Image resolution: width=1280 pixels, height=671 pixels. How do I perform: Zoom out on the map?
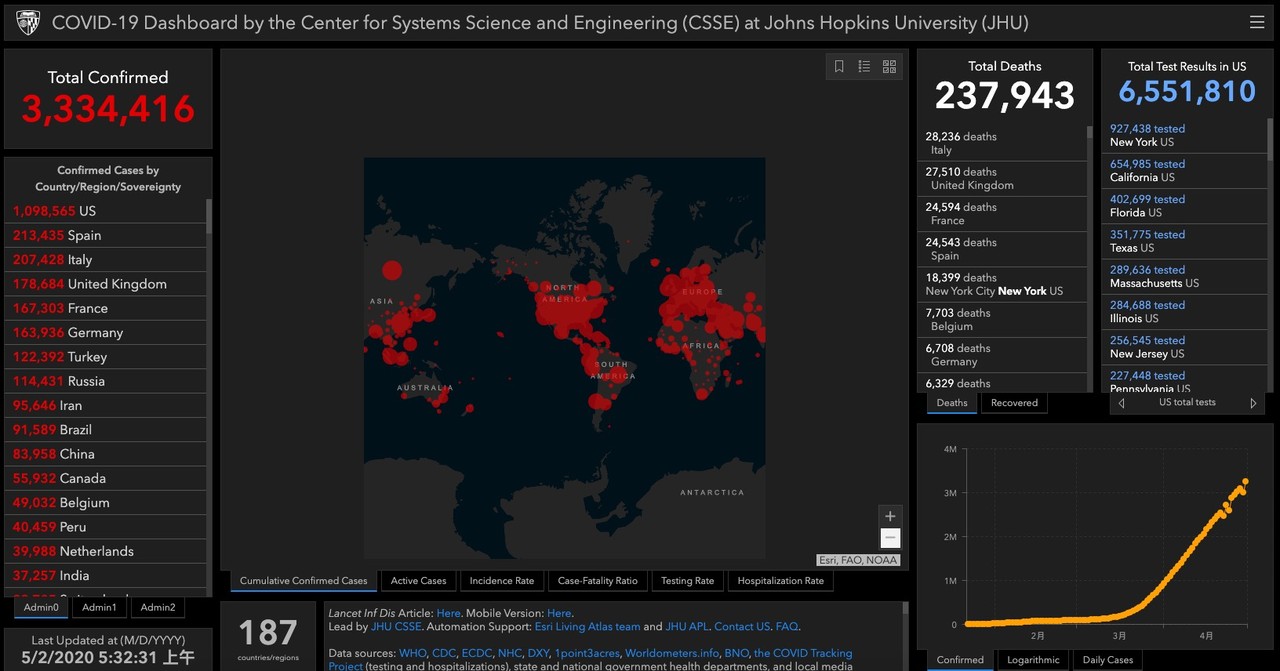pos(890,538)
